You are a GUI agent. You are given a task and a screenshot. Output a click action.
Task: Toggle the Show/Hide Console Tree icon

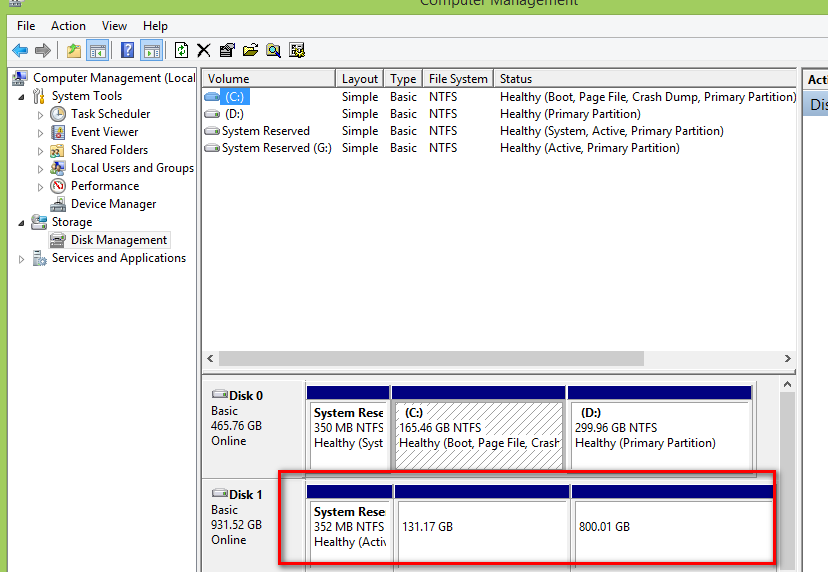98,51
